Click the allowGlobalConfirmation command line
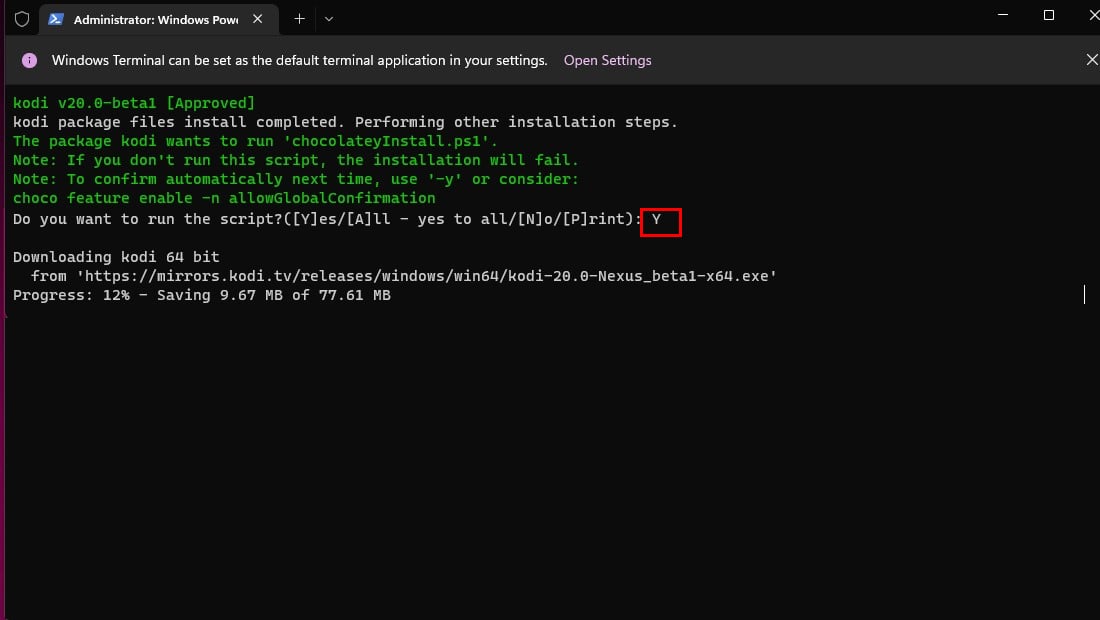Screen dimensions: 1100x620 click(x=224, y=198)
